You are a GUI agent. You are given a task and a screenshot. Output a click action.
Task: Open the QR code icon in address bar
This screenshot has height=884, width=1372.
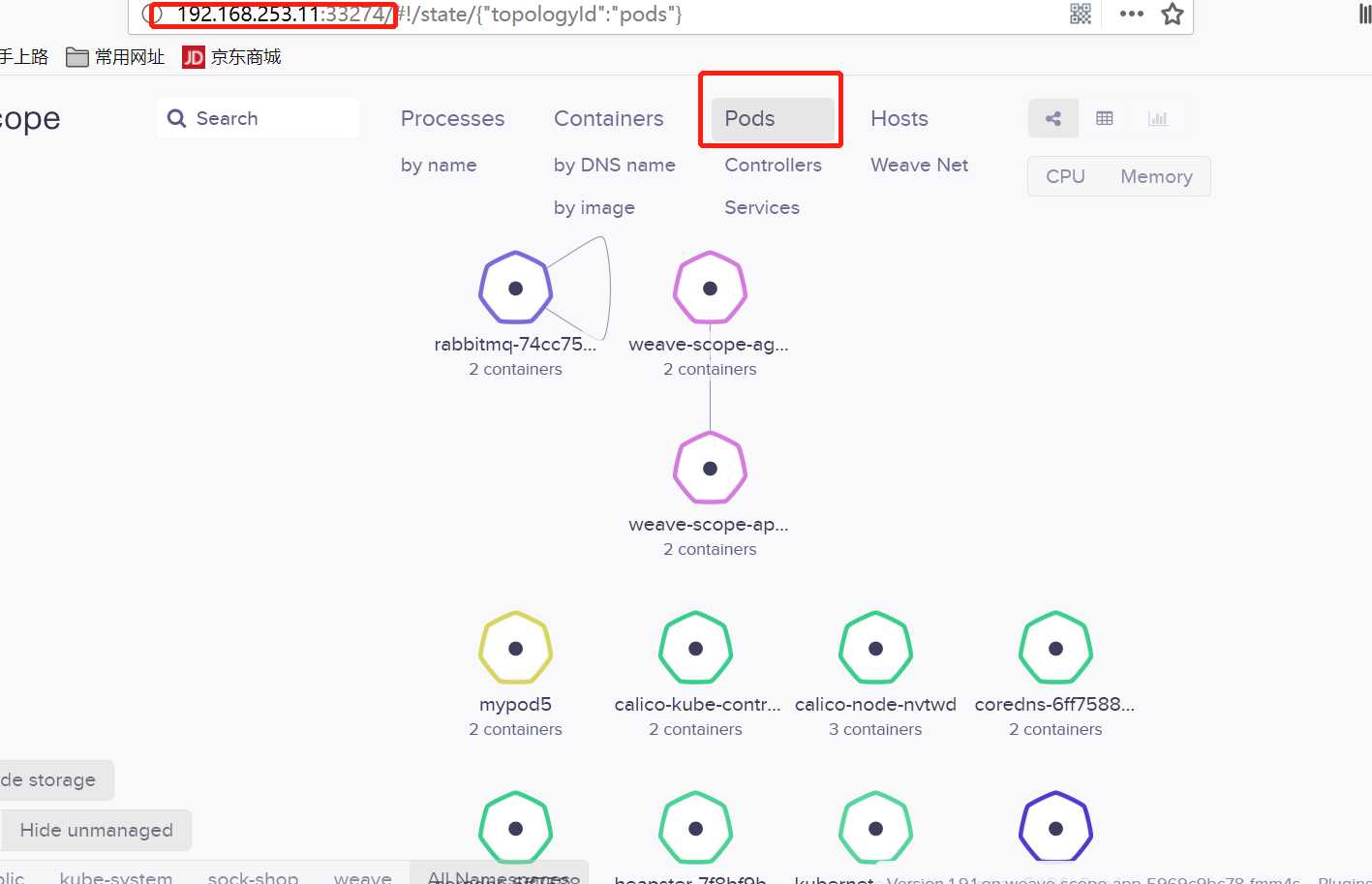pos(1081,14)
